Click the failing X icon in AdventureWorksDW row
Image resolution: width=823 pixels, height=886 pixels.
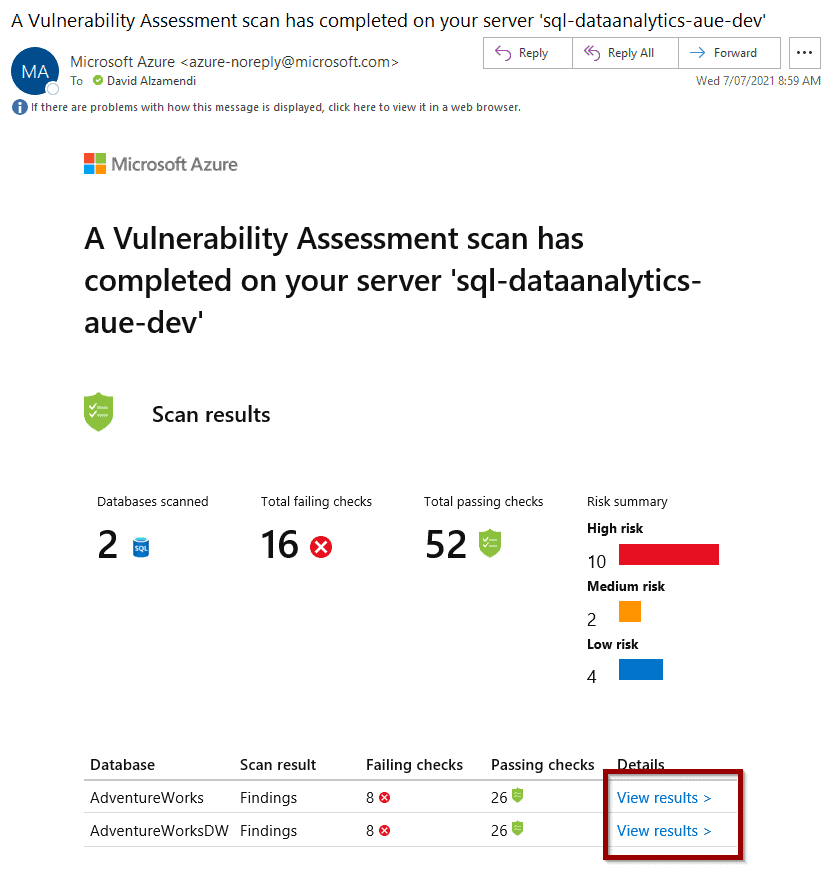point(385,831)
